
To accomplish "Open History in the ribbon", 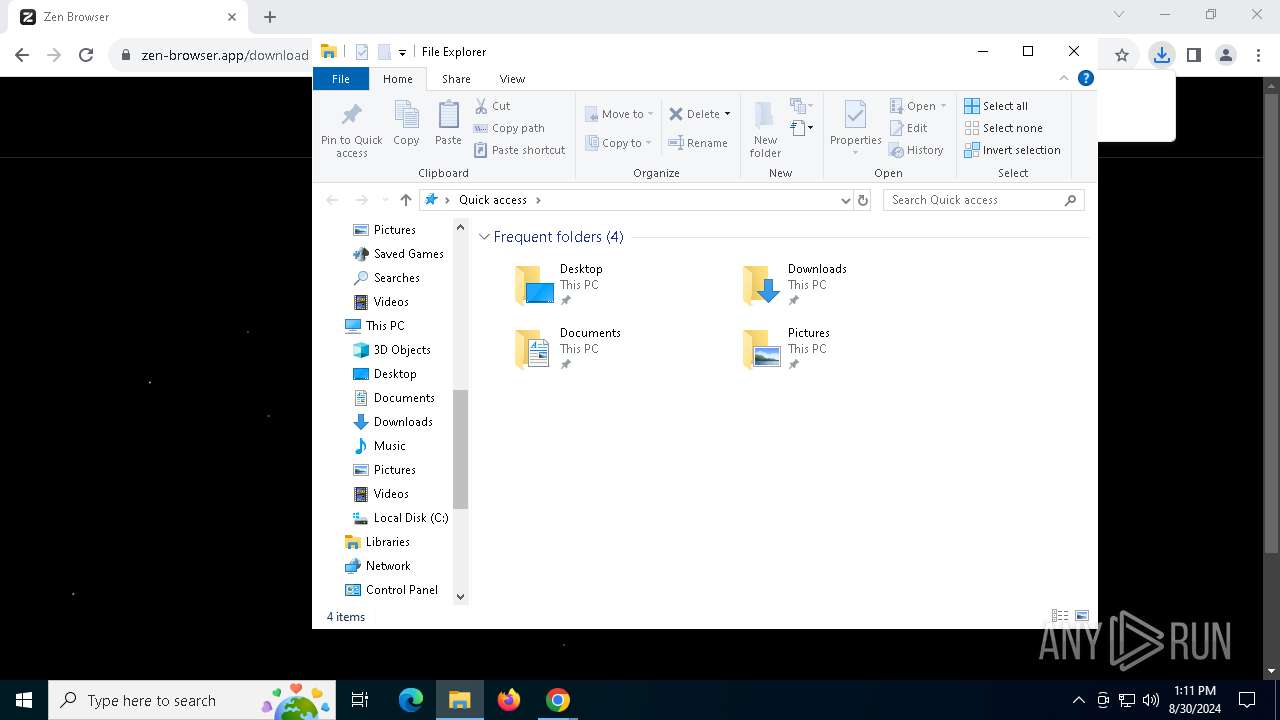I will (x=917, y=150).
